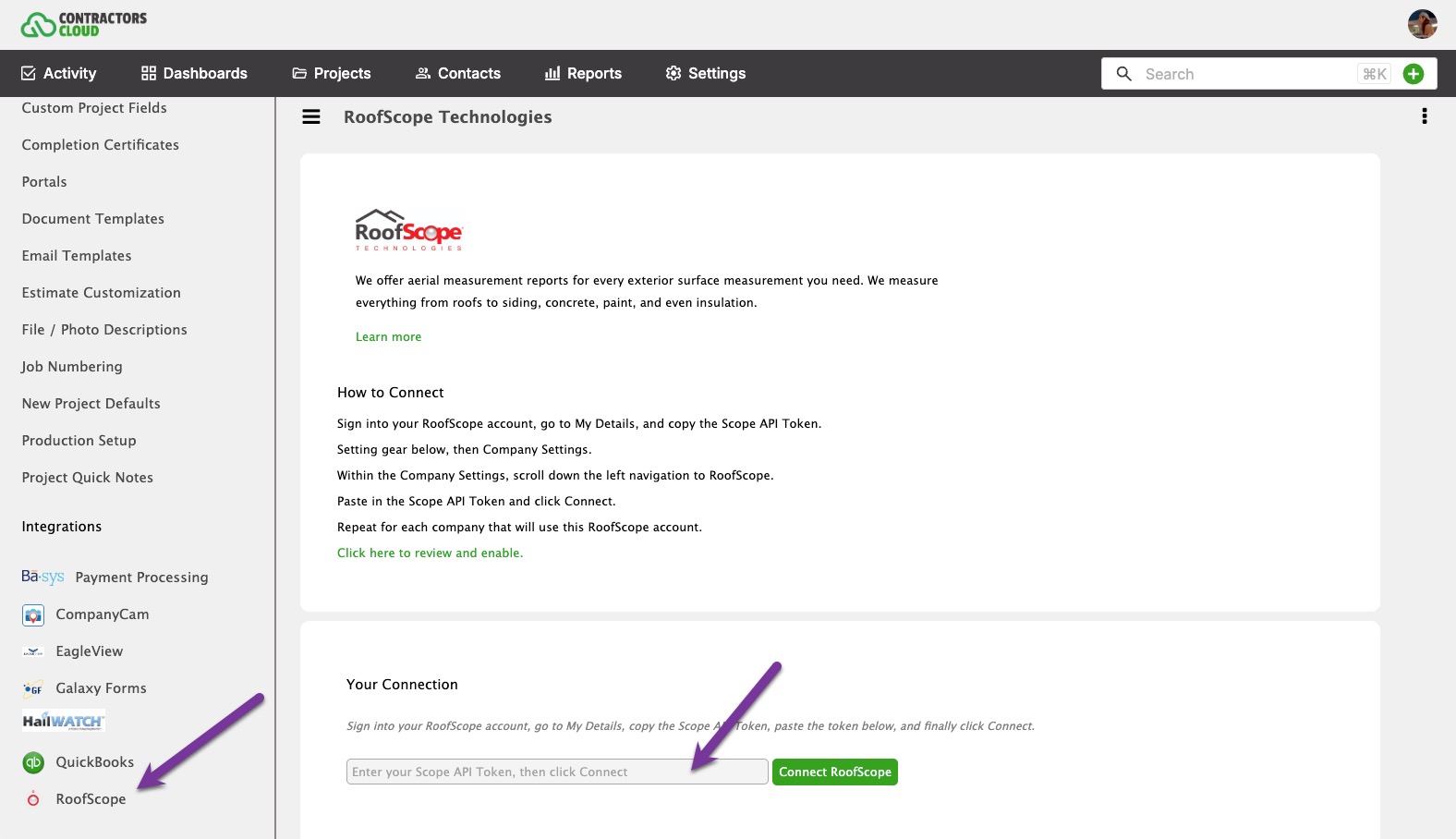The width and height of the screenshot is (1456, 839).
Task: Select RoofScope integration label
Action: coord(91,799)
